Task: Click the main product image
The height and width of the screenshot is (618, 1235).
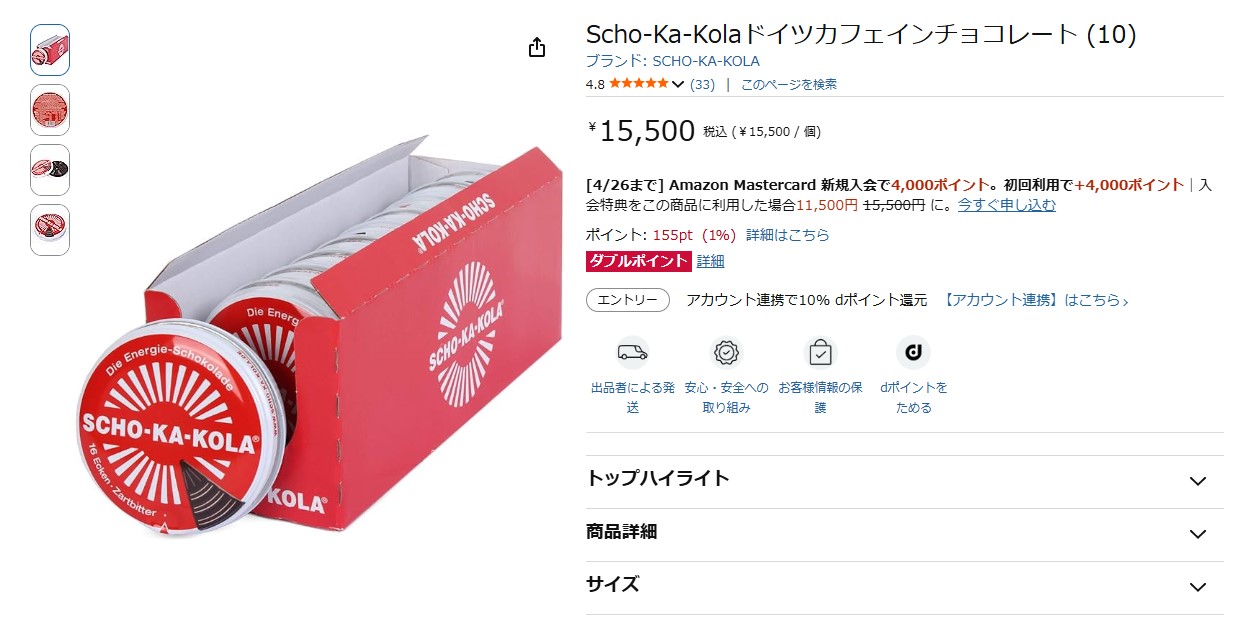Action: click(x=320, y=340)
